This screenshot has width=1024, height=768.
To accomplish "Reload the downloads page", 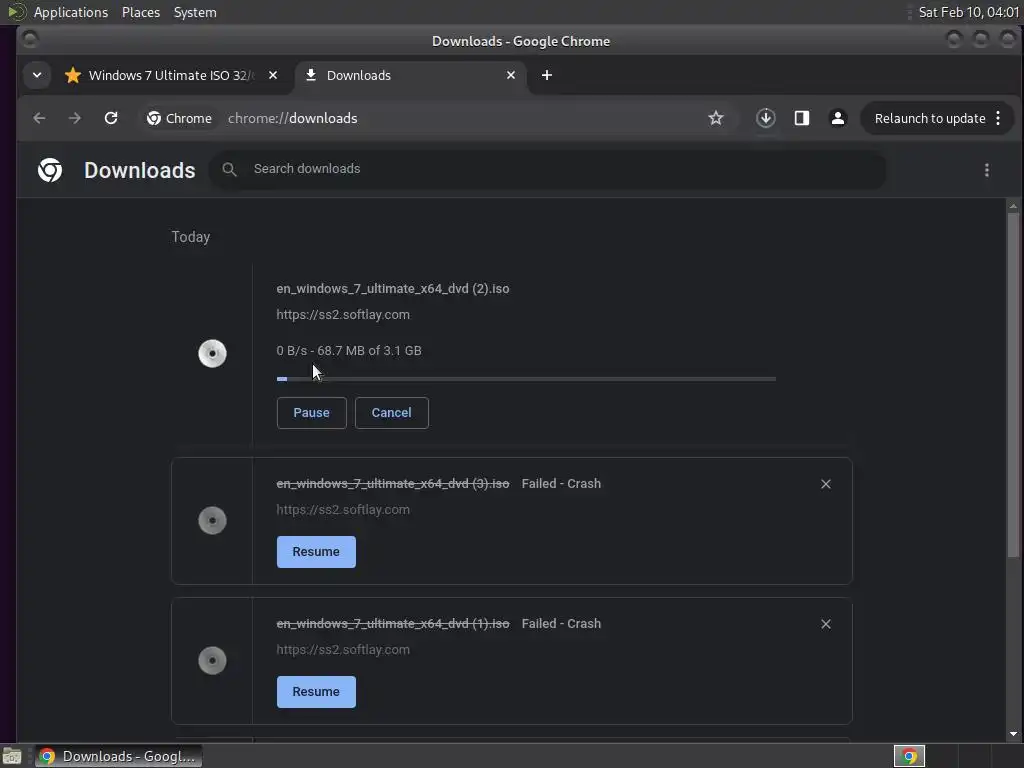I will [111, 118].
